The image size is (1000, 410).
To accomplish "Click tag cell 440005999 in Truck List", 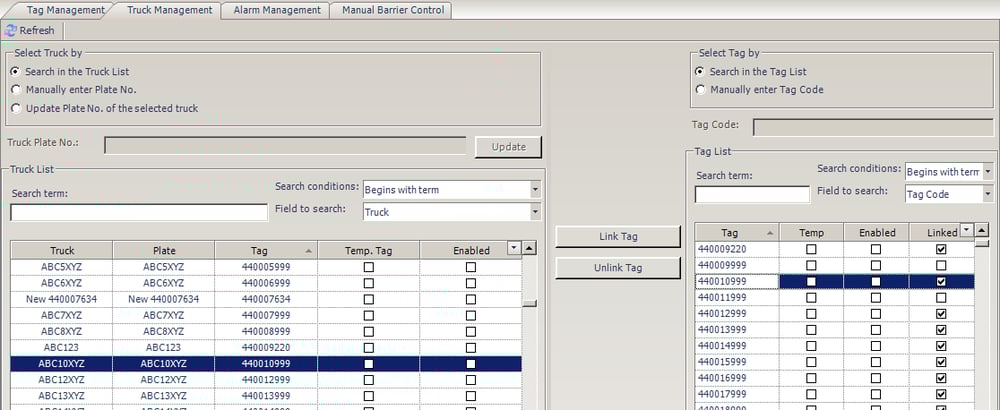I will [266, 267].
